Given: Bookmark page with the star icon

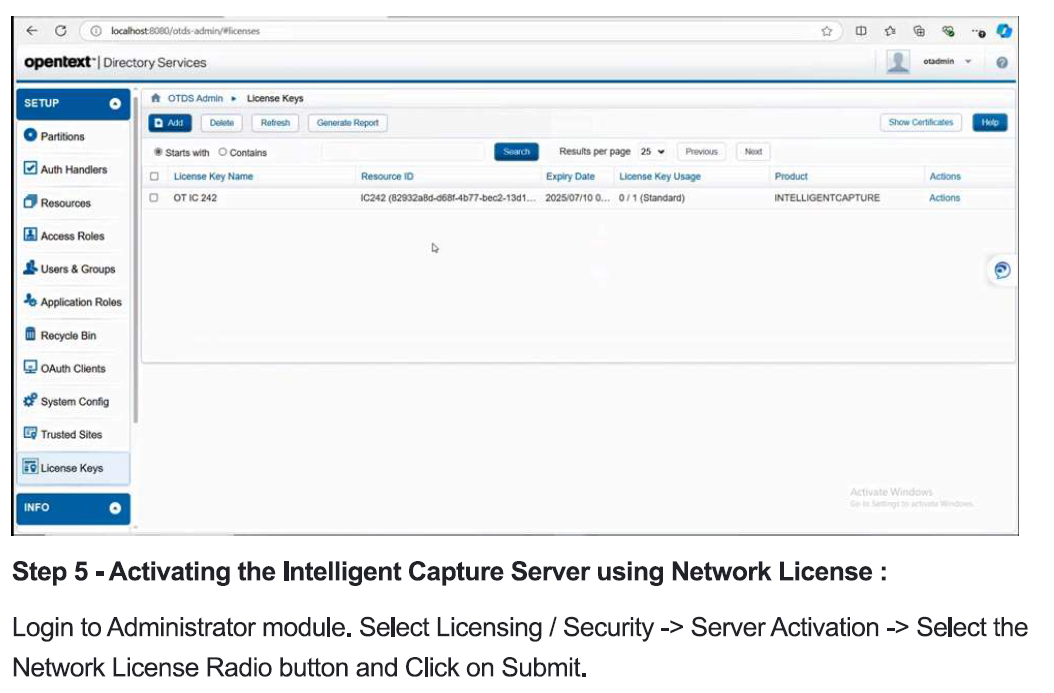Looking at the screenshot, I should coord(827,31).
